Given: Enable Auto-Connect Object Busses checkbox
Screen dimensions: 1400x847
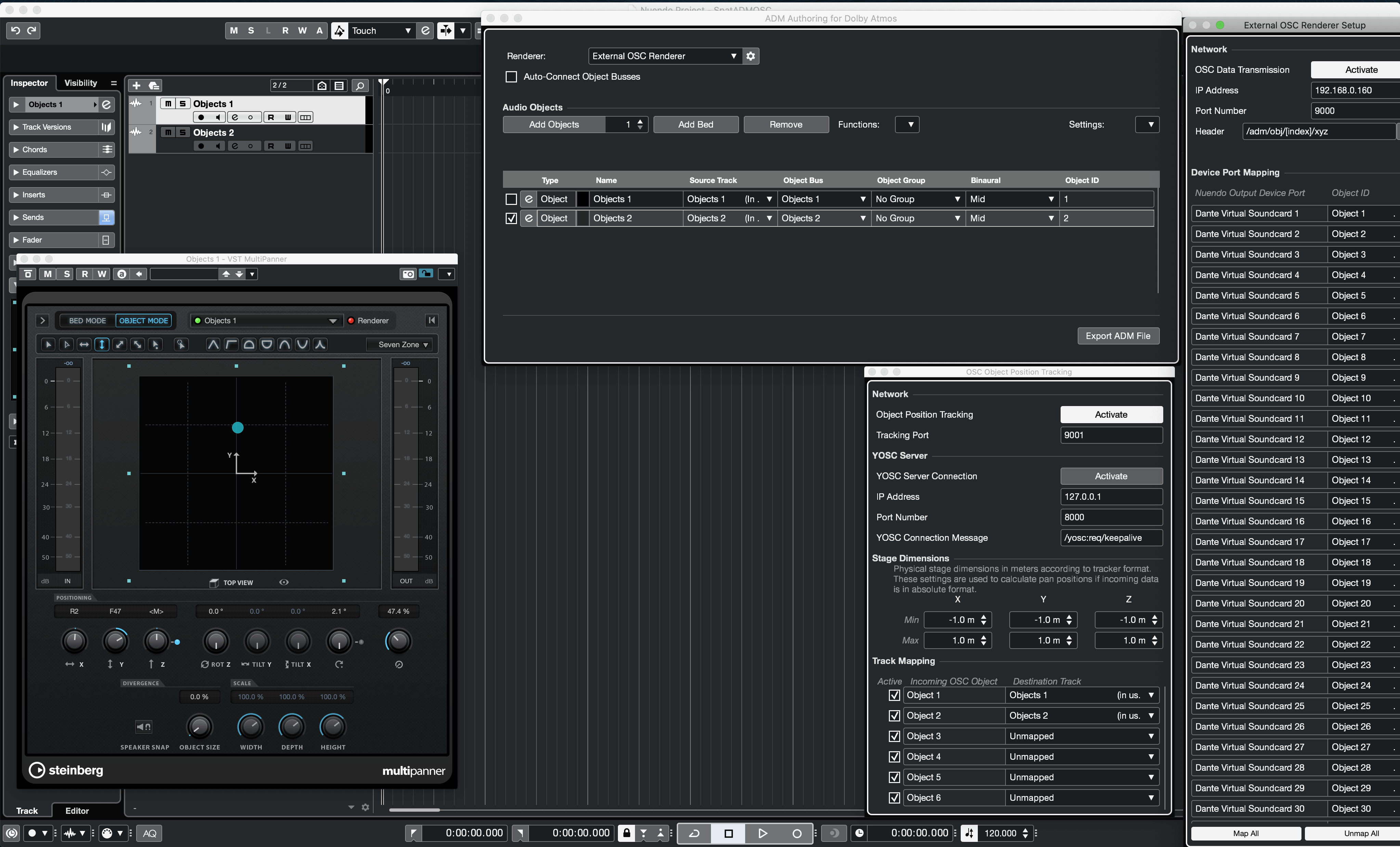Looking at the screenshot, I should [511, 77].
